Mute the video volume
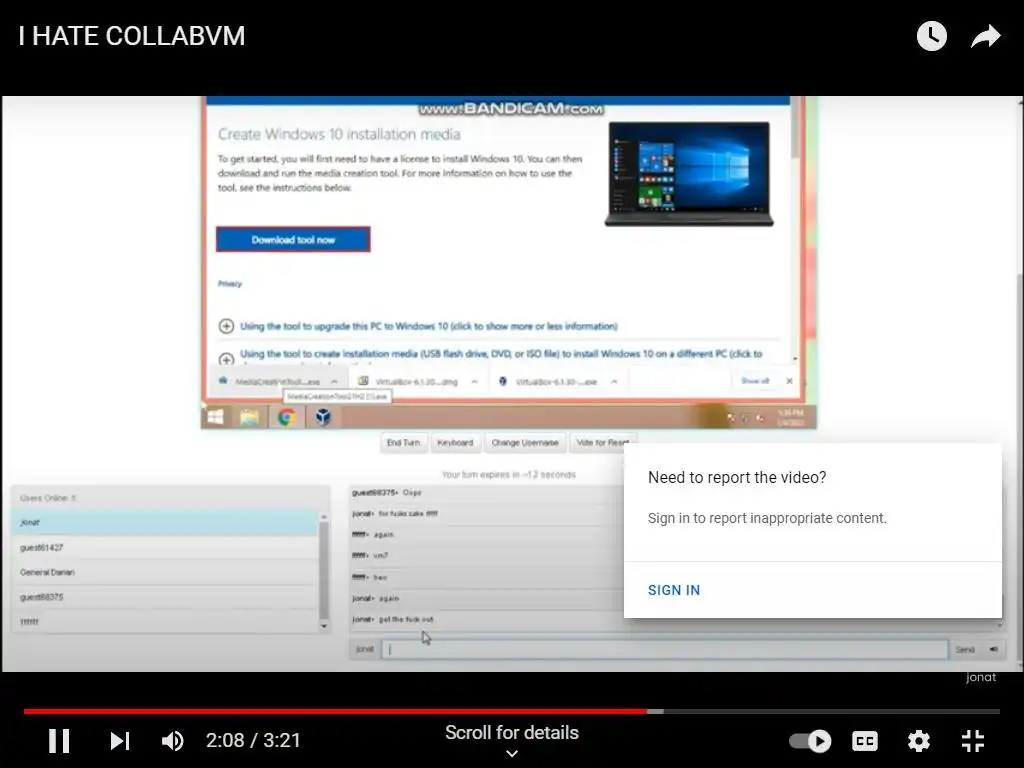Screen dimensions: 1024x768 (172, 741)
